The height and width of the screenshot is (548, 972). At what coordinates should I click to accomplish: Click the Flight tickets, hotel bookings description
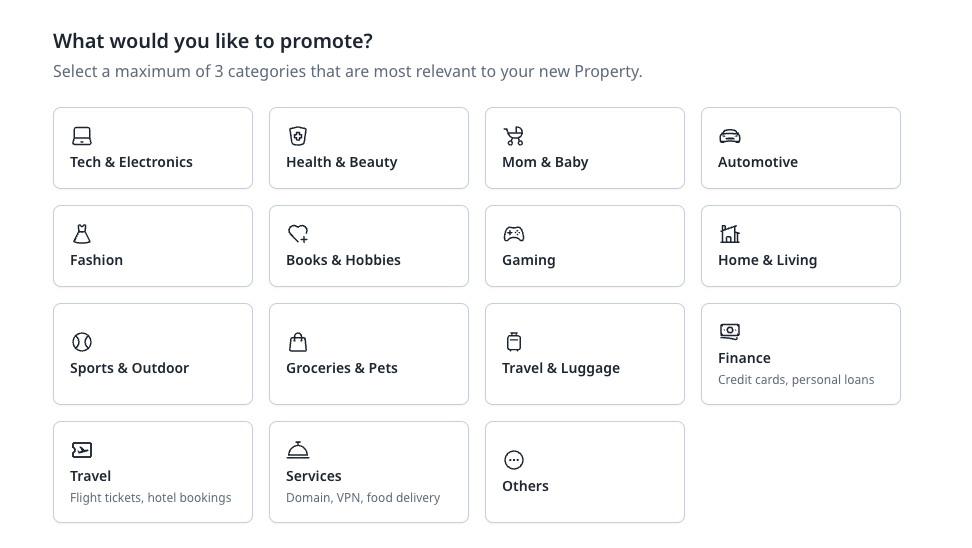click(x=151, y=498)
